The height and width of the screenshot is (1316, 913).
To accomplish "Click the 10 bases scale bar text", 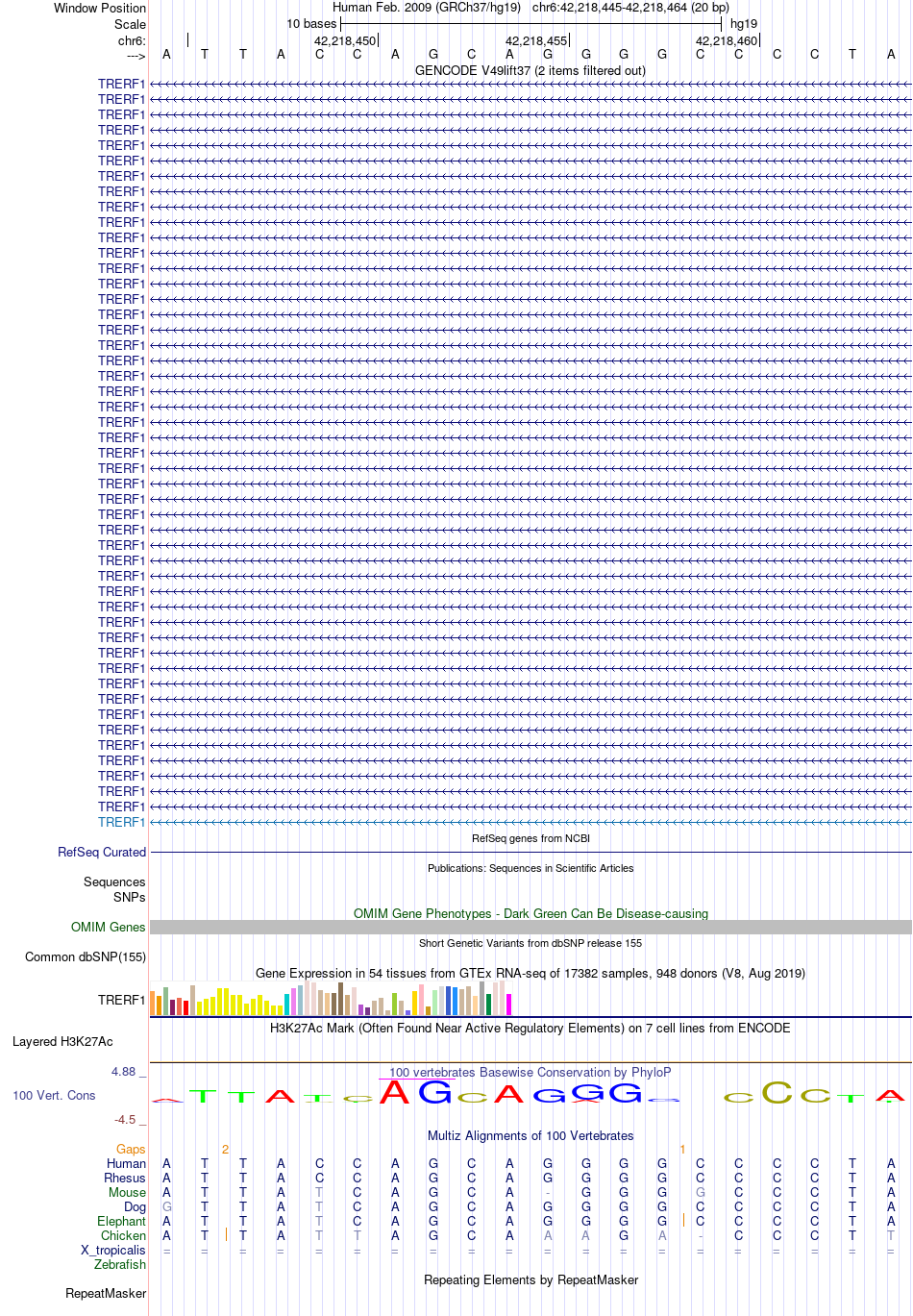I will pos(311,24).
